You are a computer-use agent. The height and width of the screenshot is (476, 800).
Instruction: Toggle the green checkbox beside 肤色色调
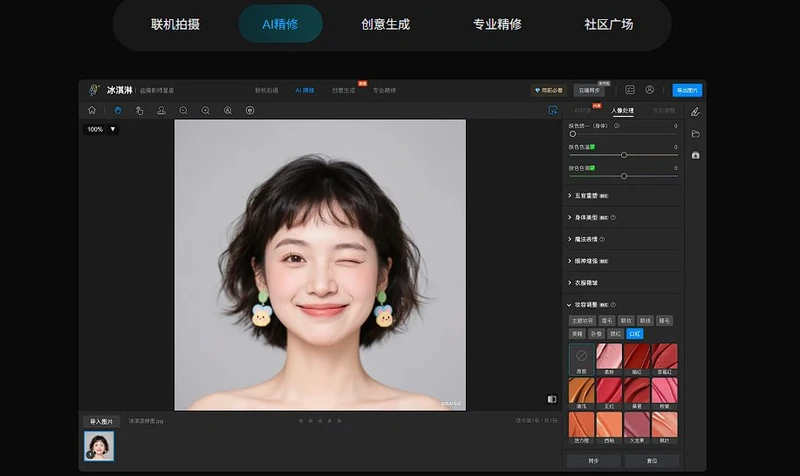coord(592,168)
